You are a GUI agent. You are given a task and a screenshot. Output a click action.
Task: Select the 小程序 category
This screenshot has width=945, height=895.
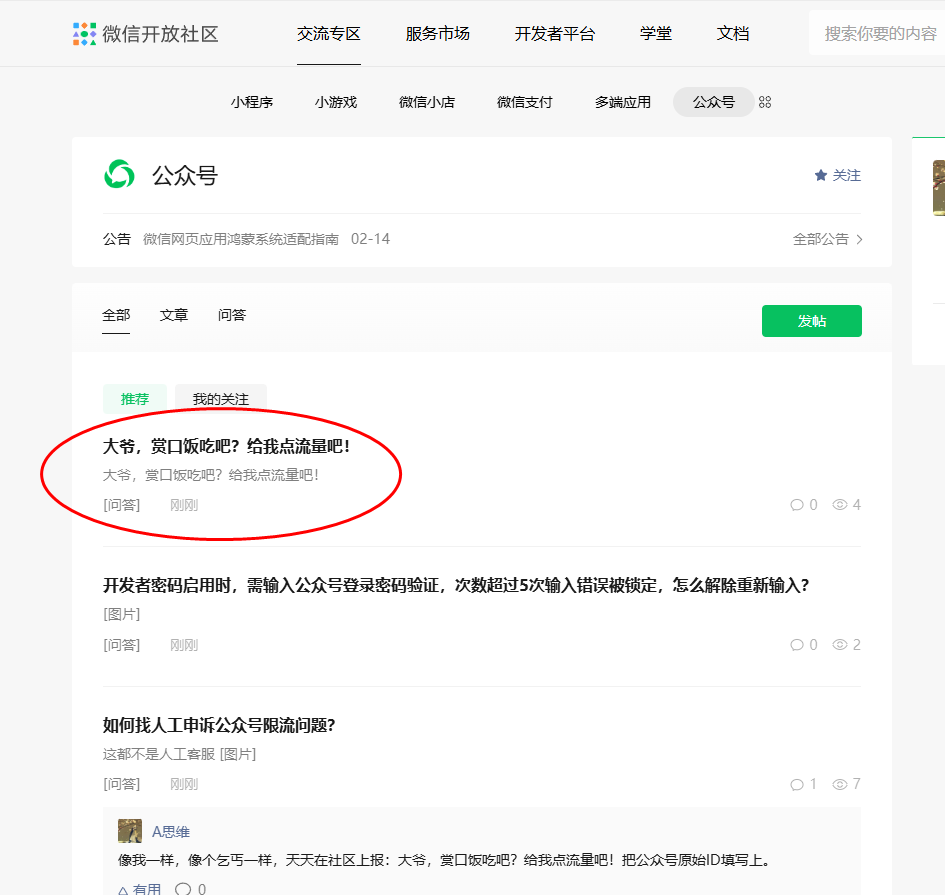(x=252, y=102)
